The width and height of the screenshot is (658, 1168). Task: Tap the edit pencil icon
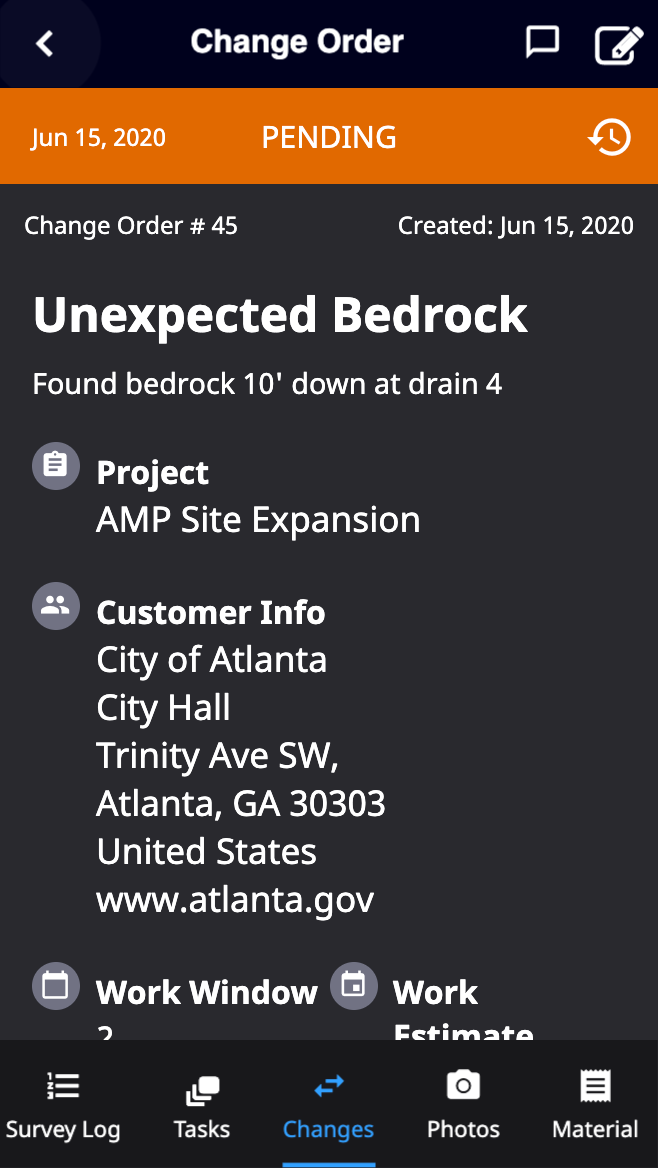click(619, 45)
